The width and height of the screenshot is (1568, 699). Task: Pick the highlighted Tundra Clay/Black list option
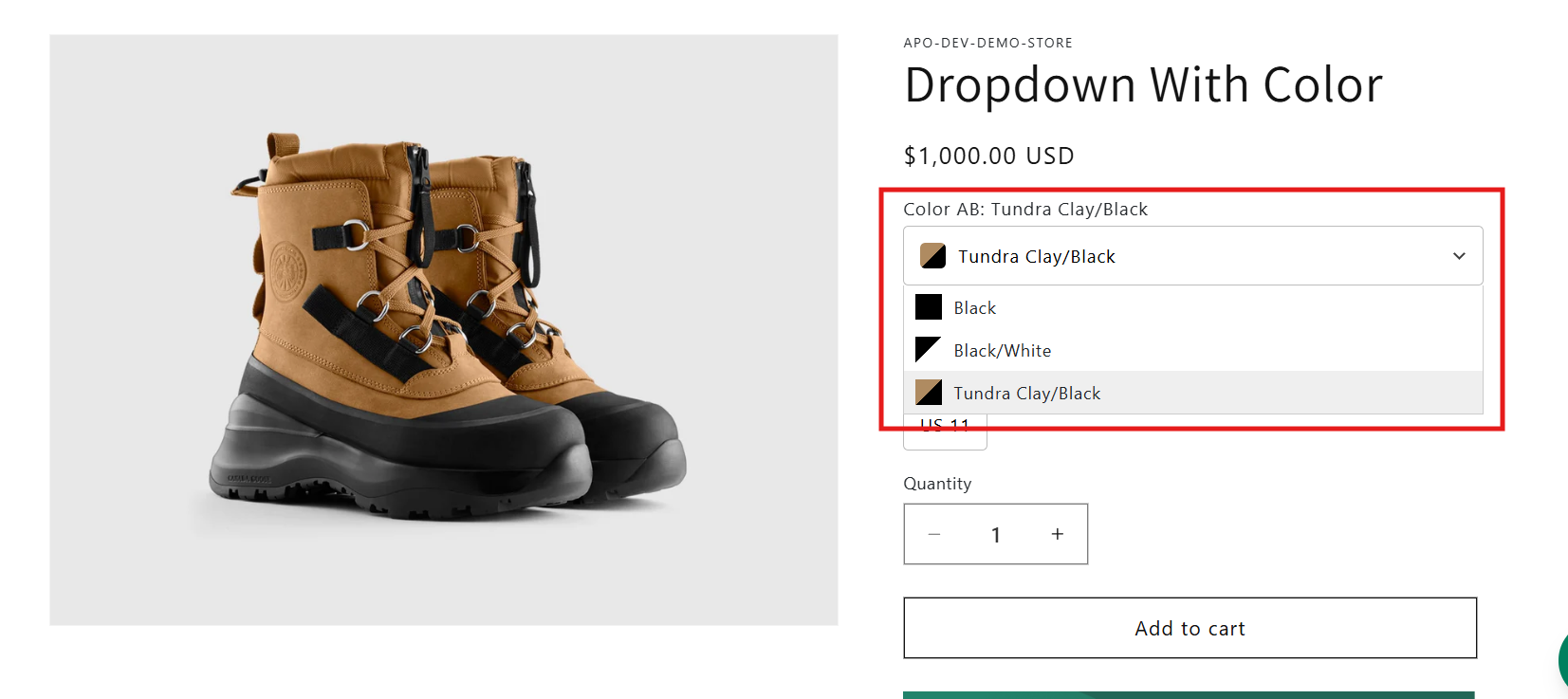(1026, 394)
